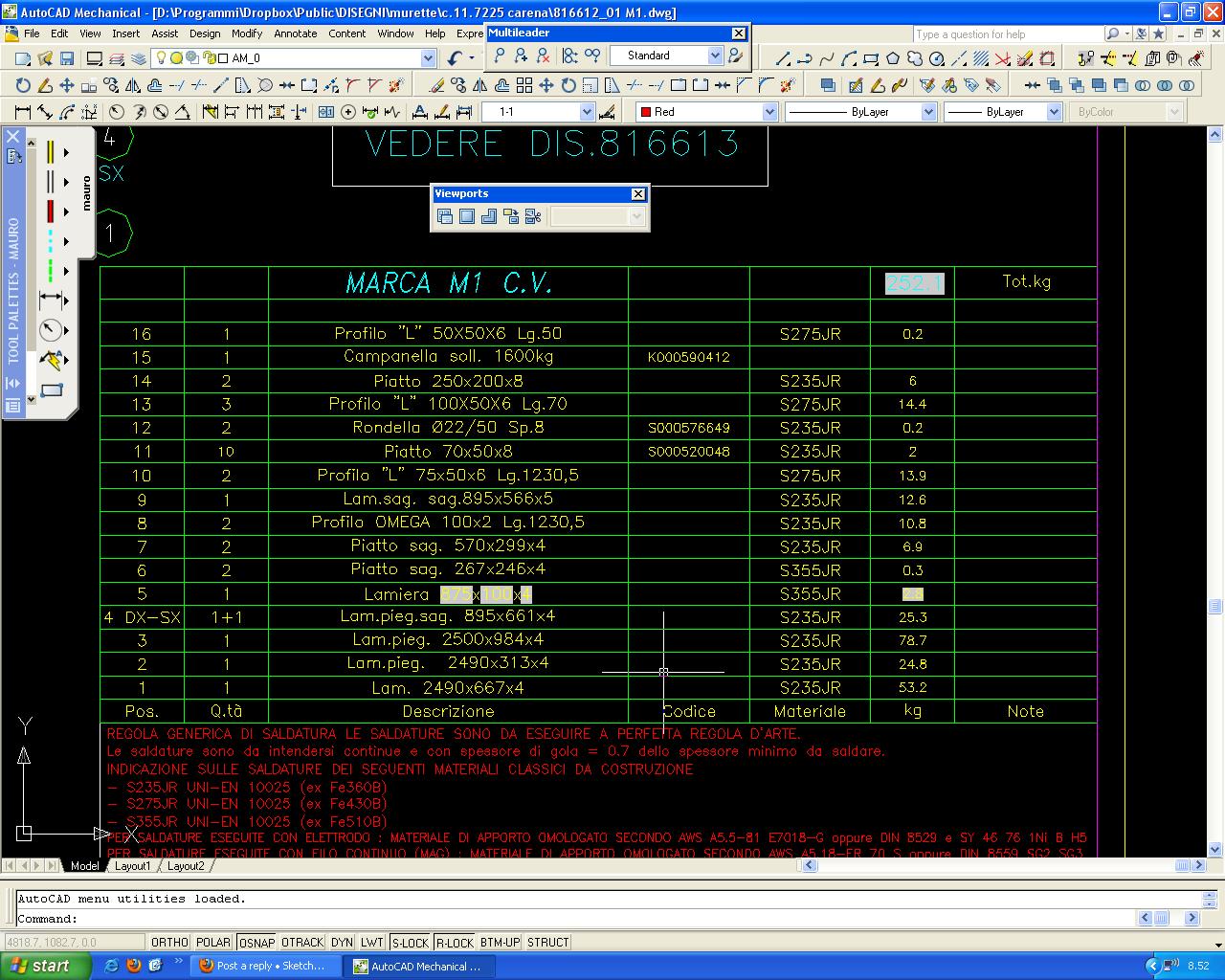Click the Windows Start button
The width and height of the screenshot is (1225, 980).
click(46, 966)
